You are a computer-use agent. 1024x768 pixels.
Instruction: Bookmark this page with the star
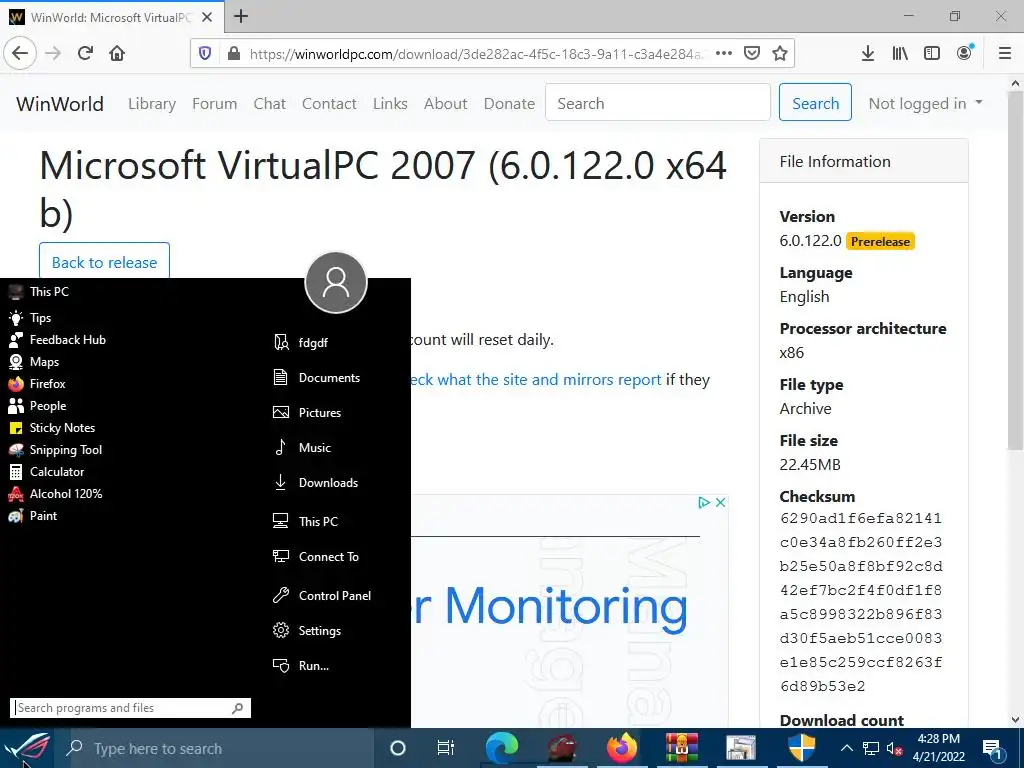click(x=780, y=54)
